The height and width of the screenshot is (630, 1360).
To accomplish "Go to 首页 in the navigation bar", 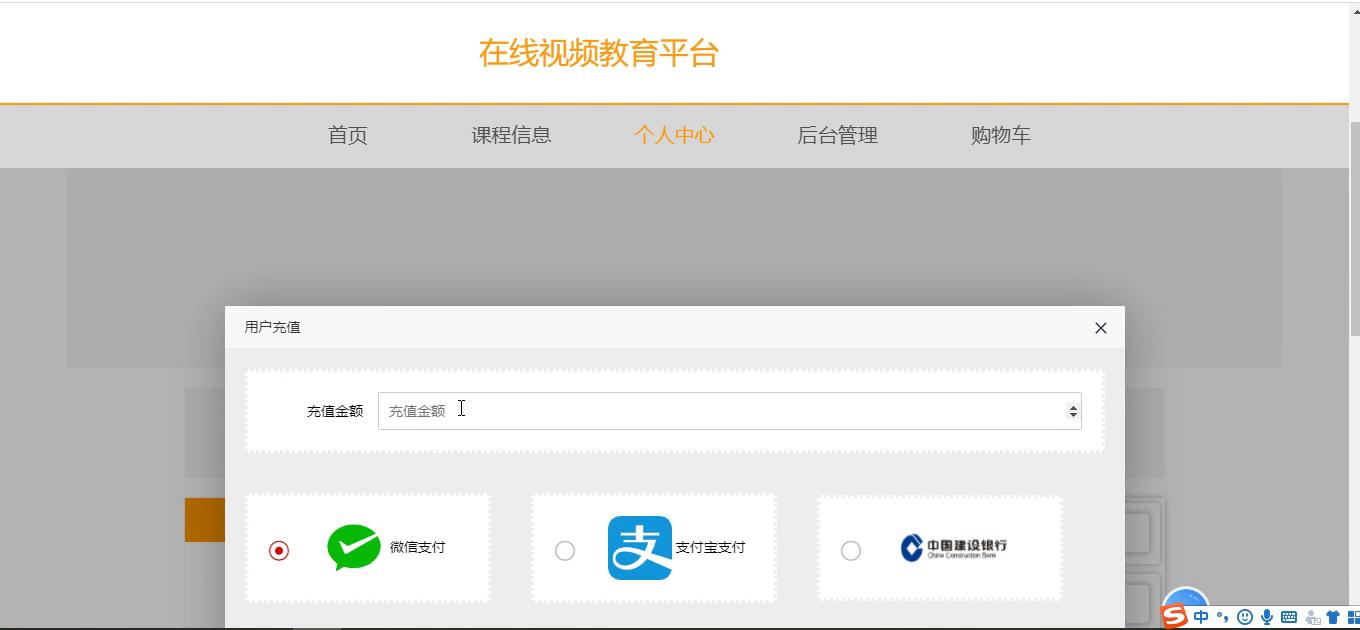I will (348, 136).
